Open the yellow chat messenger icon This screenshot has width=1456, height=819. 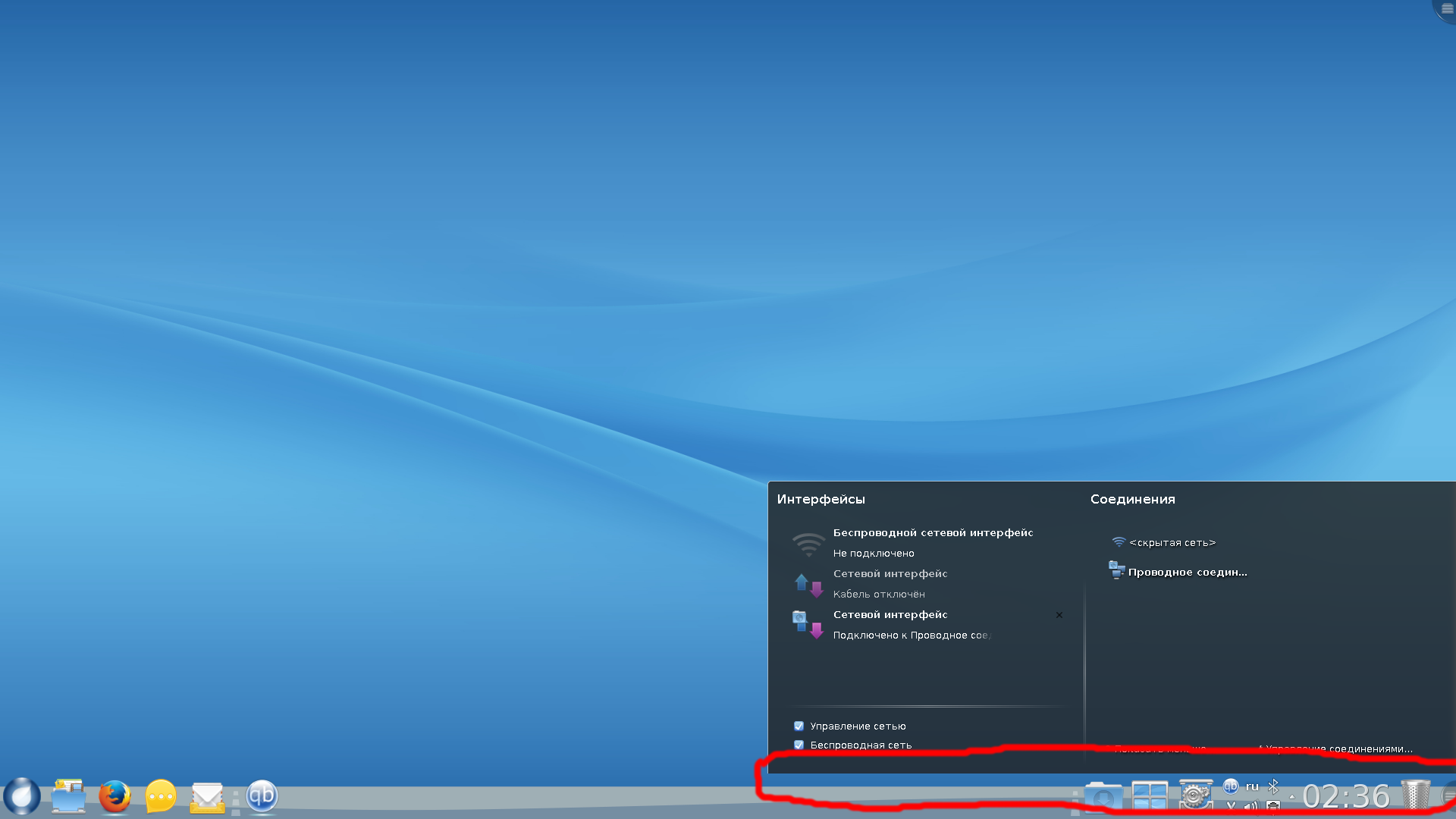161,796
